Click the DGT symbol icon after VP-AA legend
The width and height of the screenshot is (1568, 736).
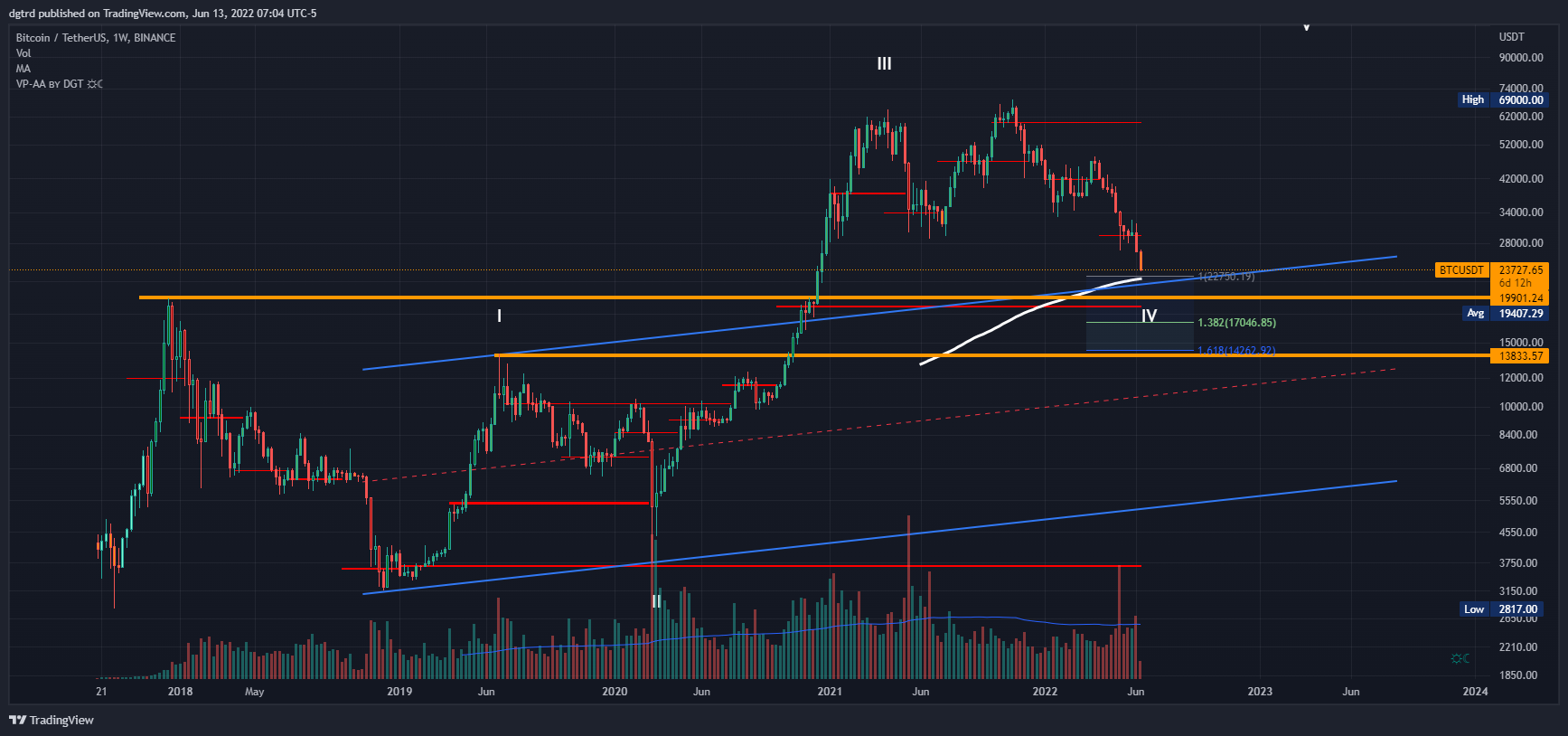(x=95, y=84)
